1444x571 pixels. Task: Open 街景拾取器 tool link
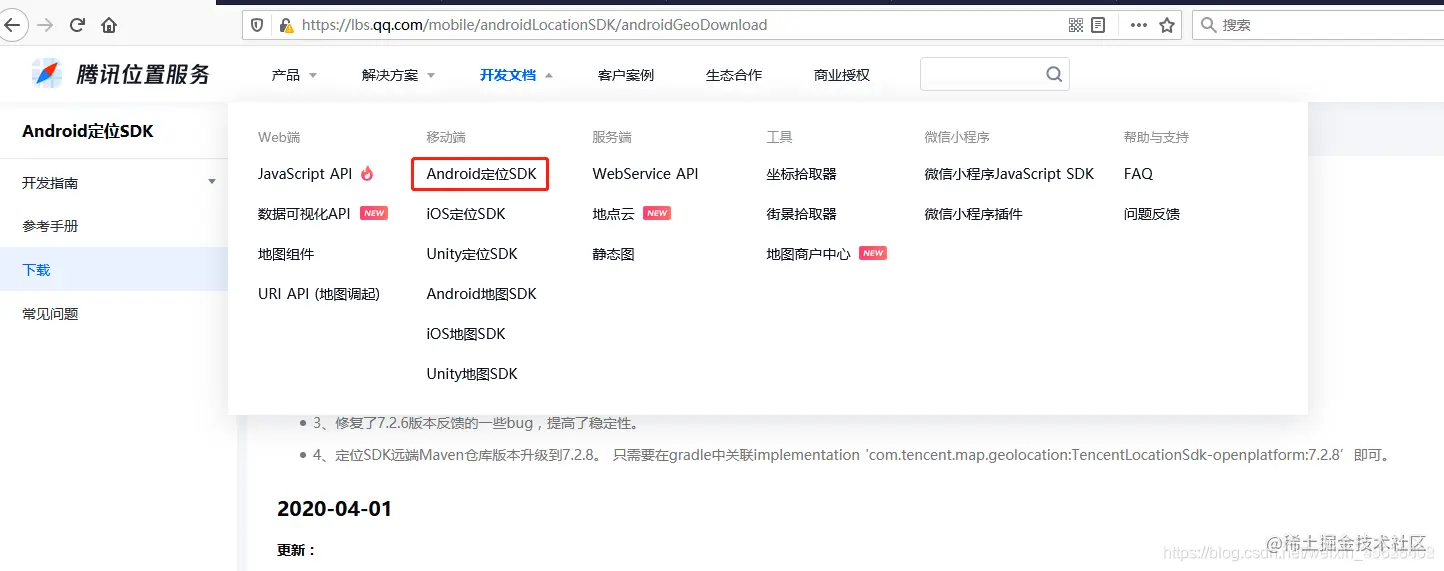pos(801,214)
